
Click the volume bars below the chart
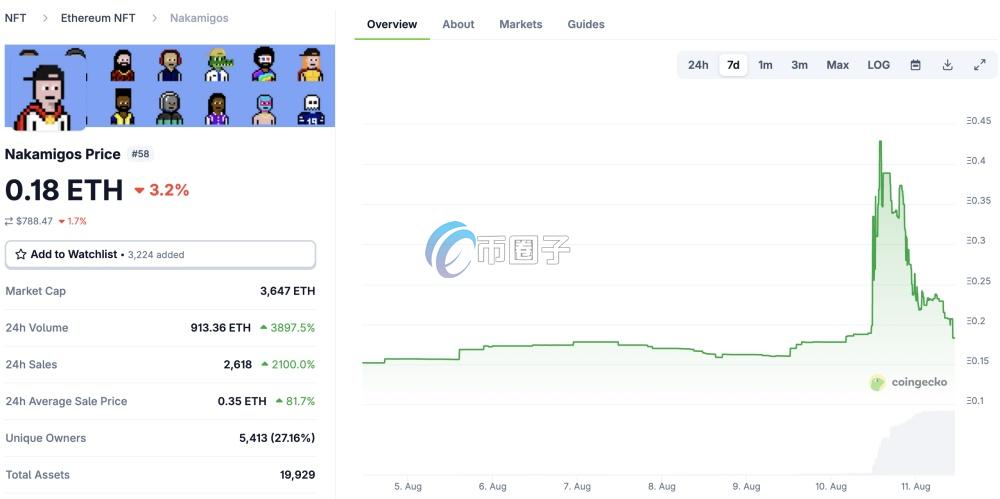pyautogui.click(x=914, y=443)
